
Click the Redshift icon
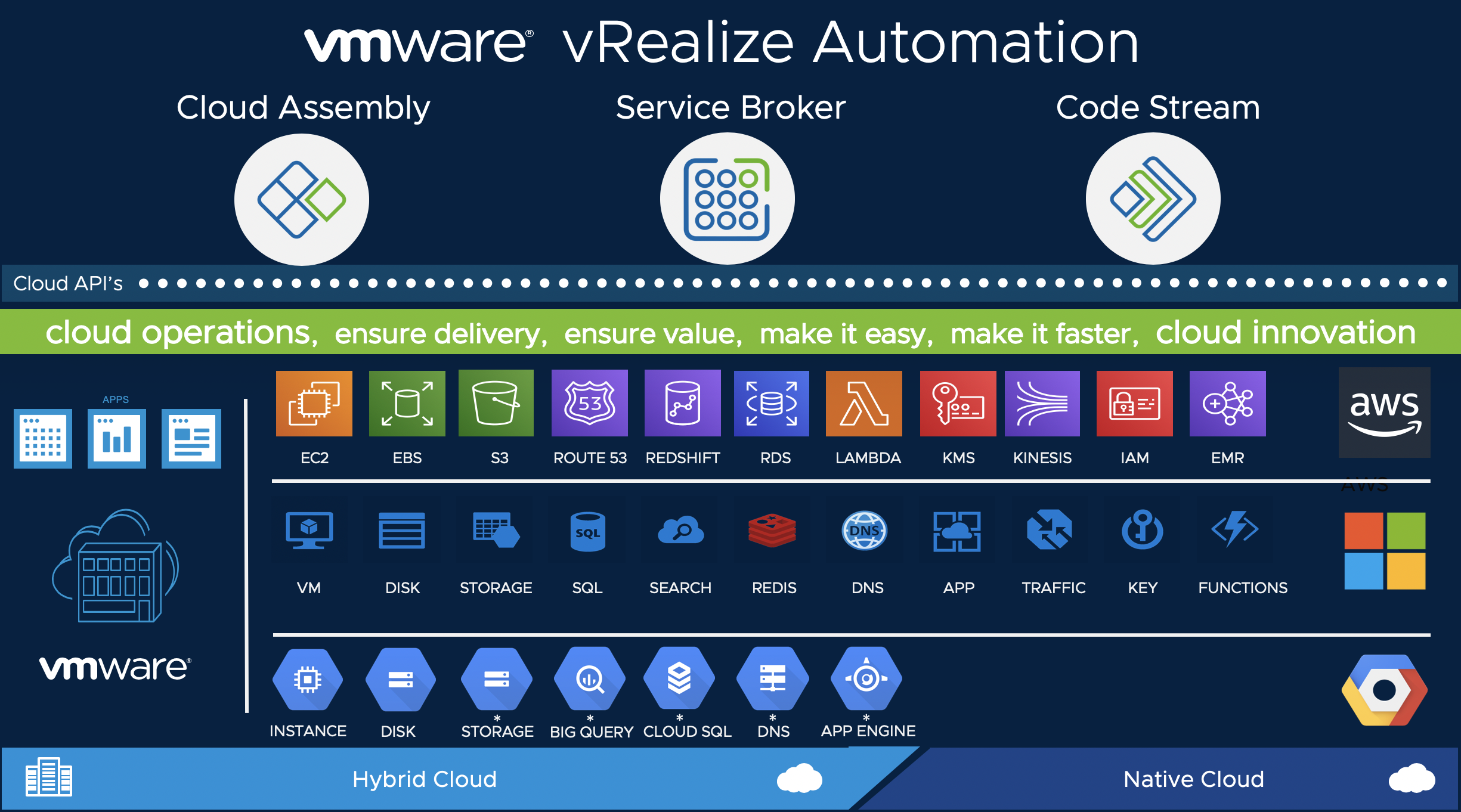tap(683, 403)
